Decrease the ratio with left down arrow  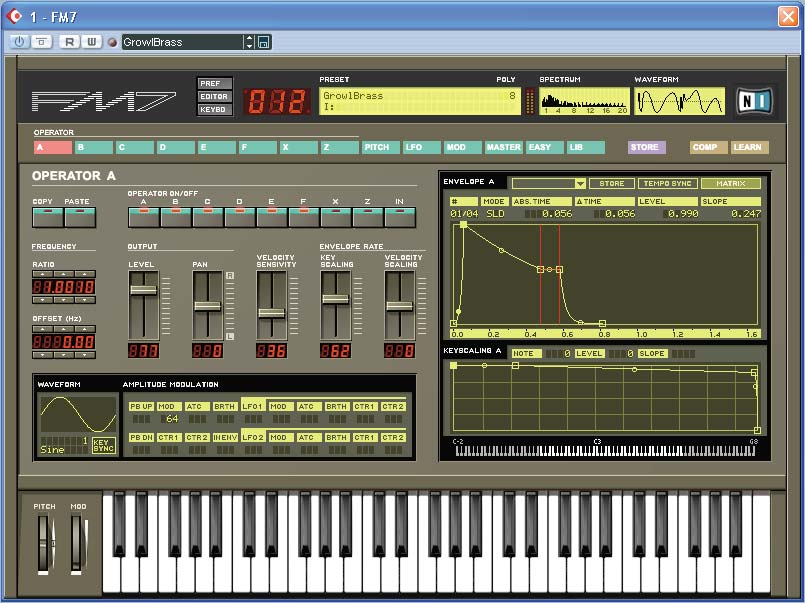click(x=43, y=300)
